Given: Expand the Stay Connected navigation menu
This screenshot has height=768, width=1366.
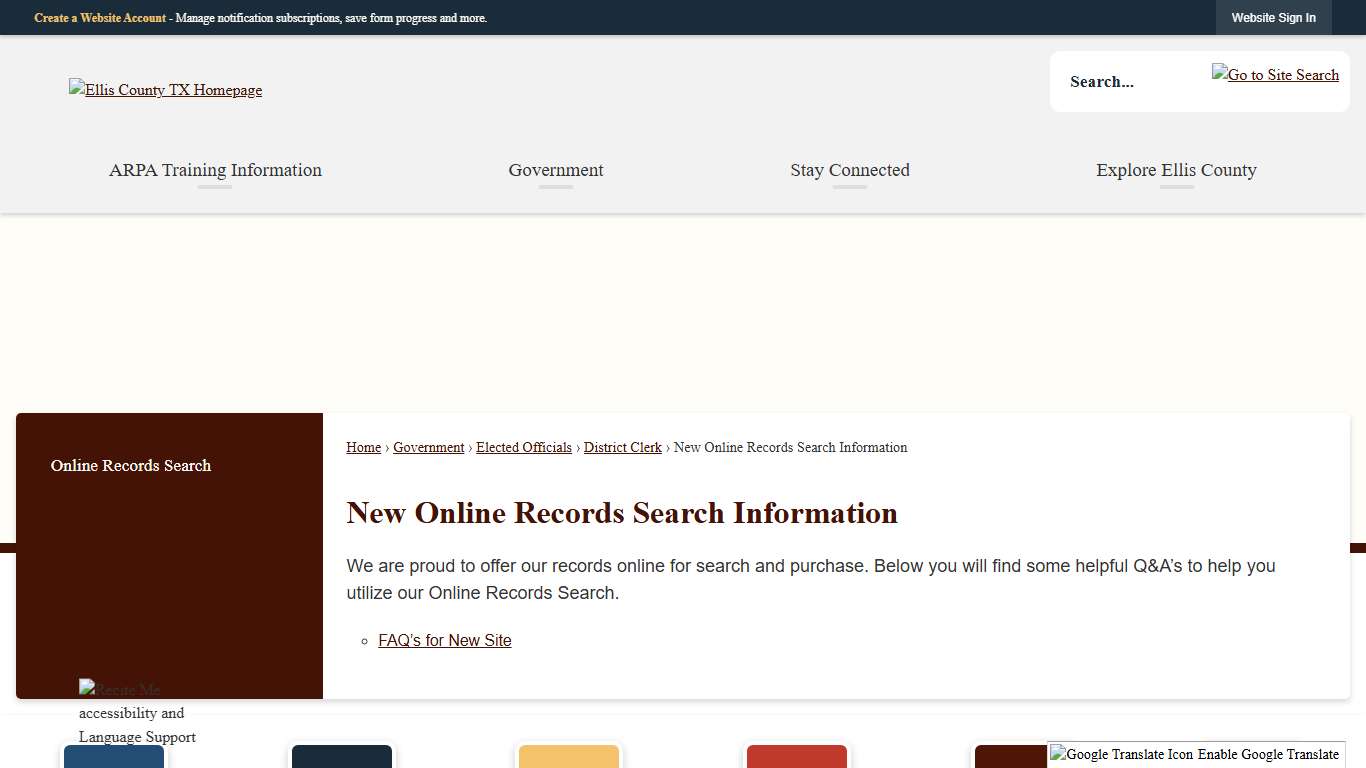Looking at the screenshot, I should pos(849,170).
